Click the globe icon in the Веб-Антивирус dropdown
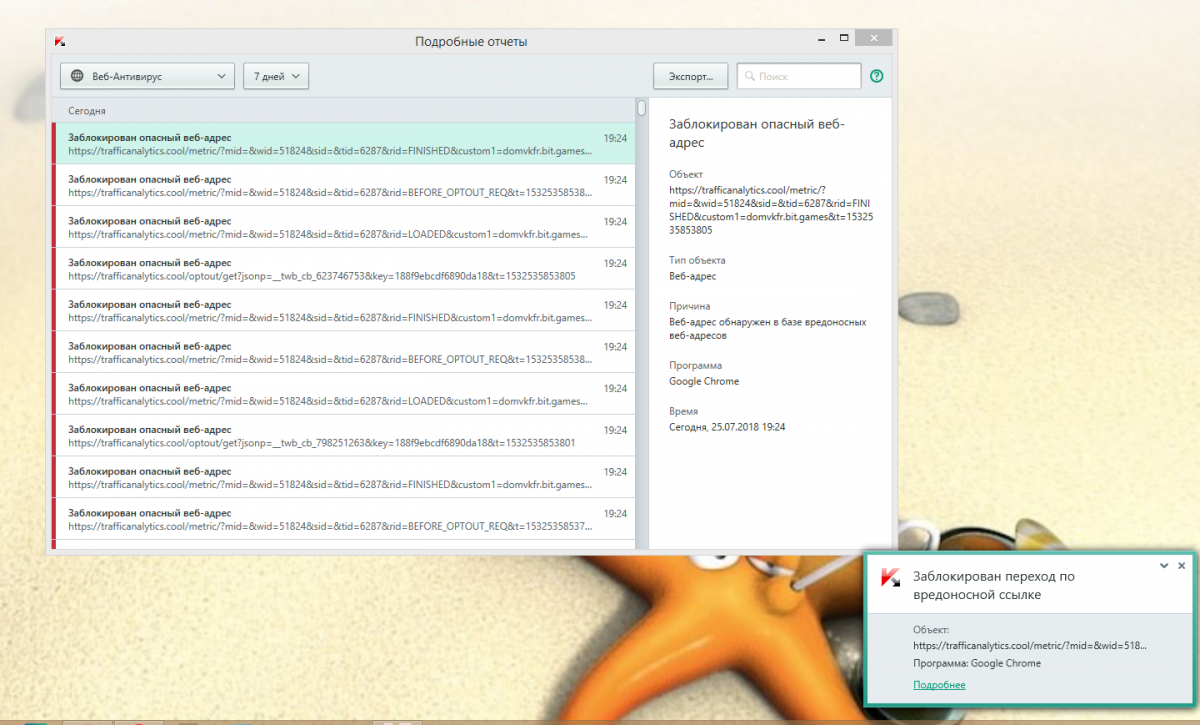 click(x=77, y=76)
